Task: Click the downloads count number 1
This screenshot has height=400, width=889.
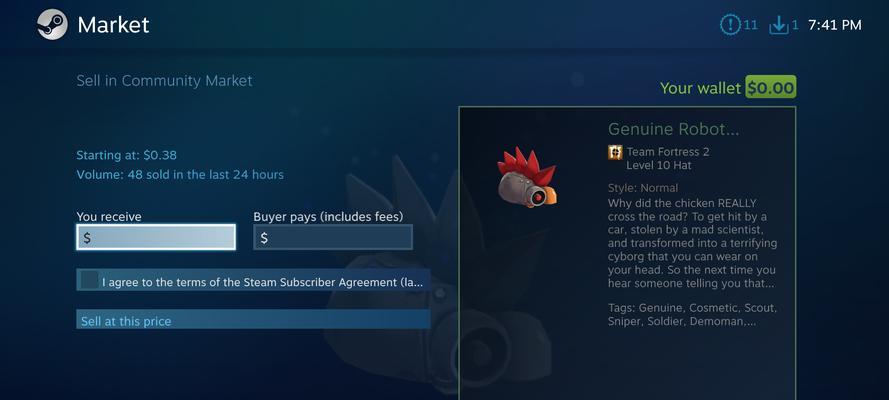Action: [795, 25]
